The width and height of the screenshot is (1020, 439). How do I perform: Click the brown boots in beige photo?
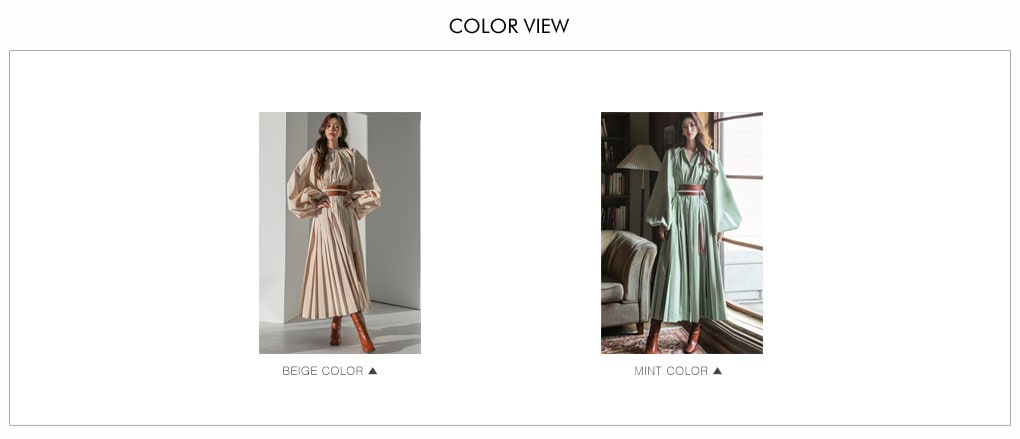point(352,331)
